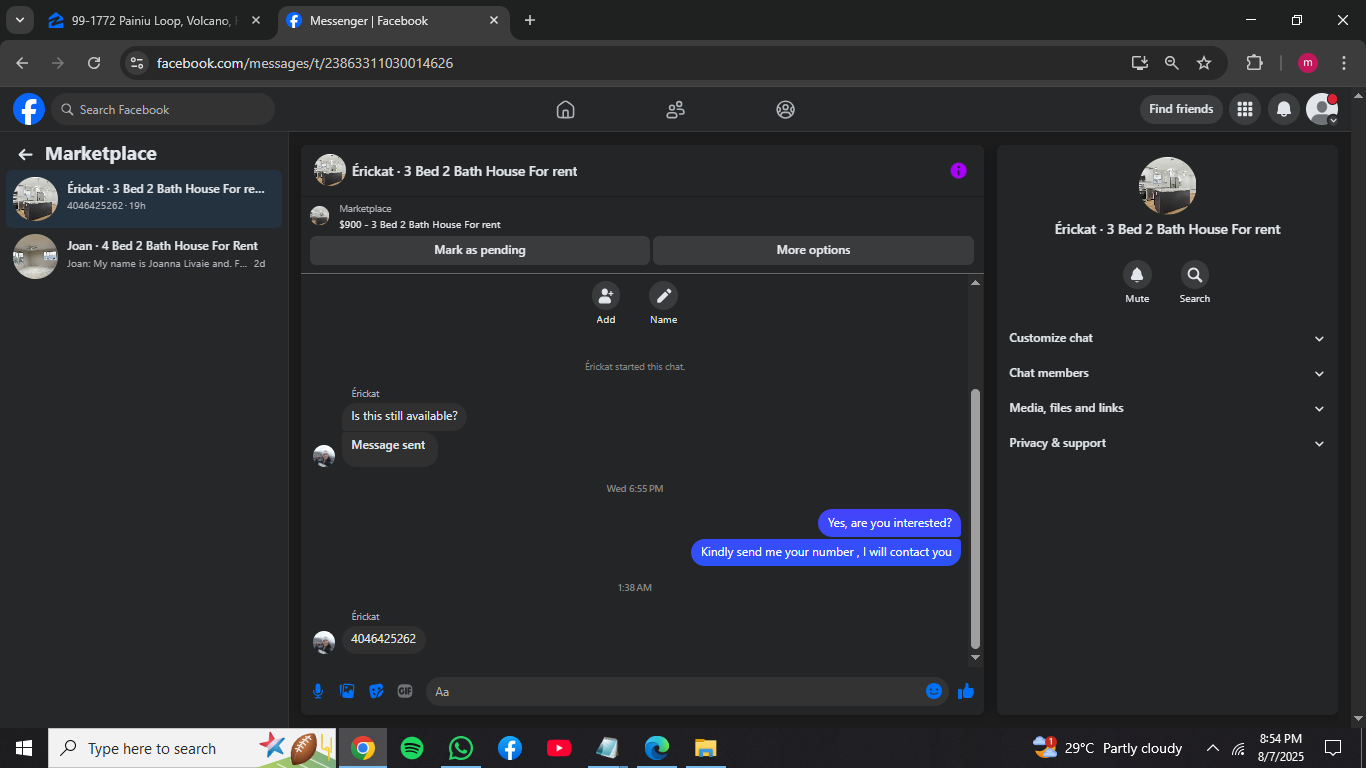Open the Friends icon in top navigation
The height and width of the screenshot is (768, 1366).
(675, 109)
